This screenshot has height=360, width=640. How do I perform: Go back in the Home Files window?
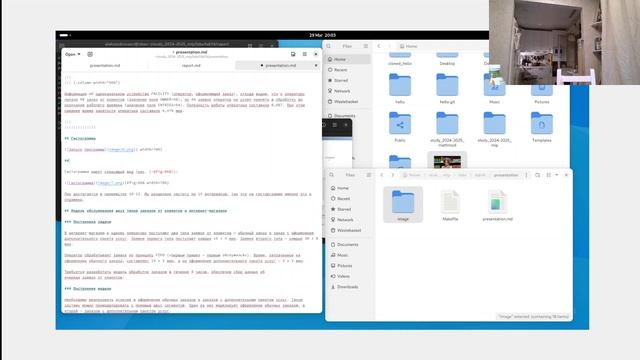379,46
